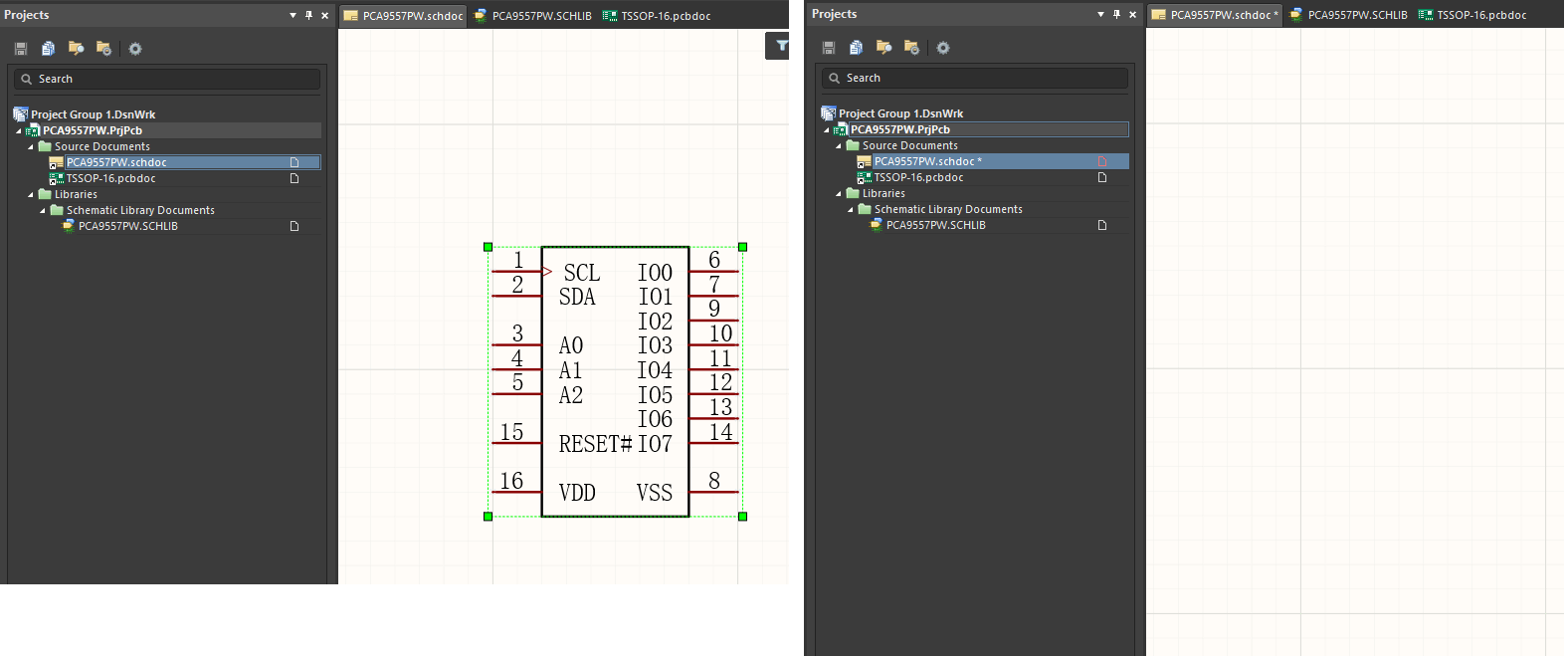This screenshot has width=1568, height=657.
Task: Collapse Schematic Library Documents in right project tree
Action: tap(851, 209)
